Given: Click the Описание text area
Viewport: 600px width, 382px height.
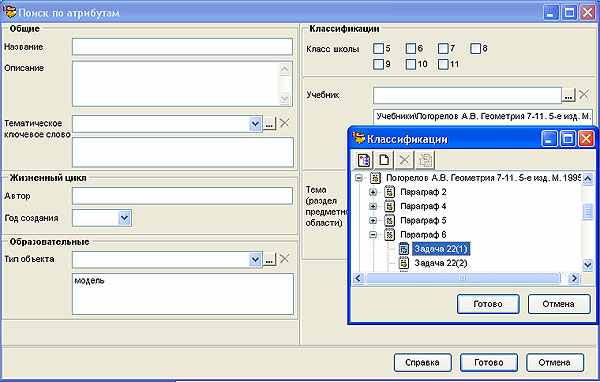Looking at the screenshot, I should pos(183,83).
